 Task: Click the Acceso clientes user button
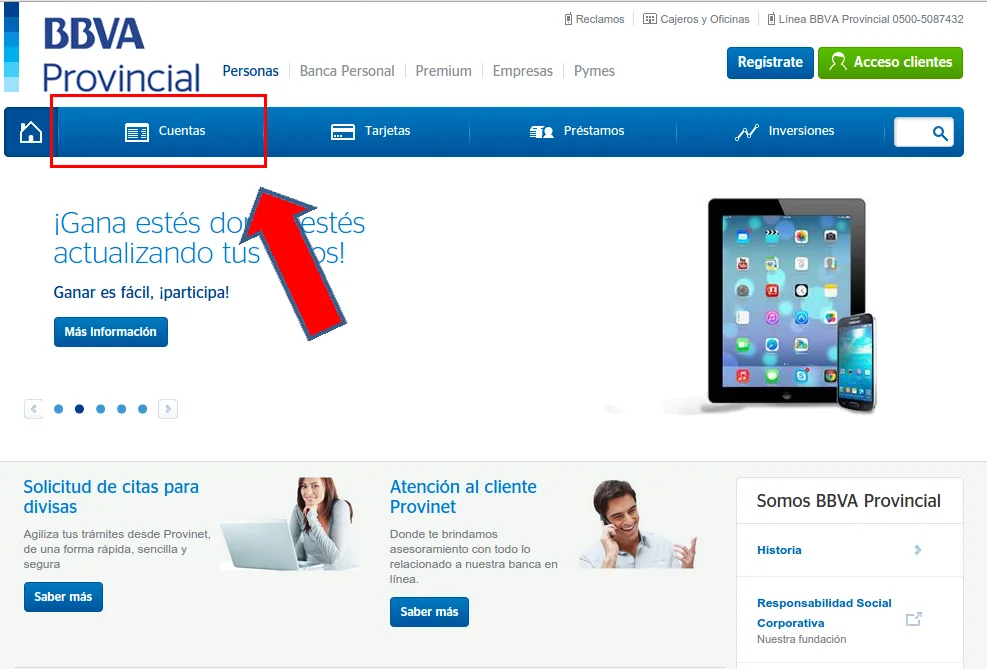890,62
